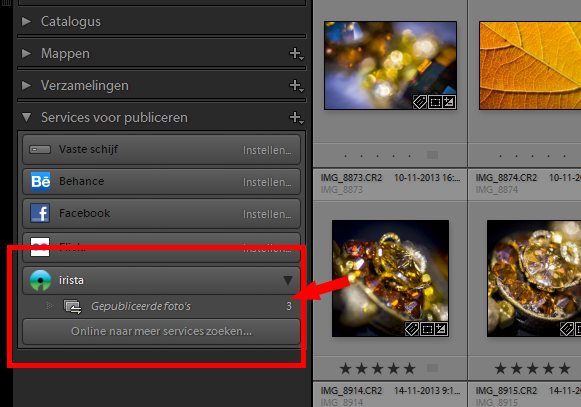
Task: Expand the Catalogus panel
Action: [x=26, y=21]
